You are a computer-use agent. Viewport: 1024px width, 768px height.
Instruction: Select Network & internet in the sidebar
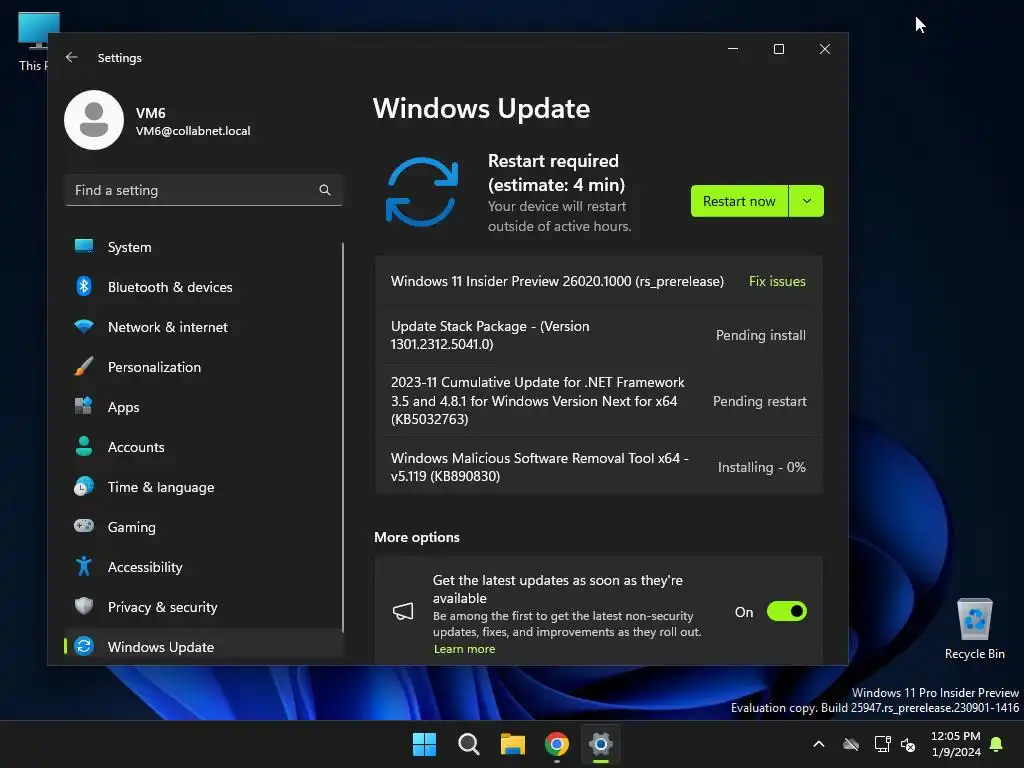coord(204,327)
